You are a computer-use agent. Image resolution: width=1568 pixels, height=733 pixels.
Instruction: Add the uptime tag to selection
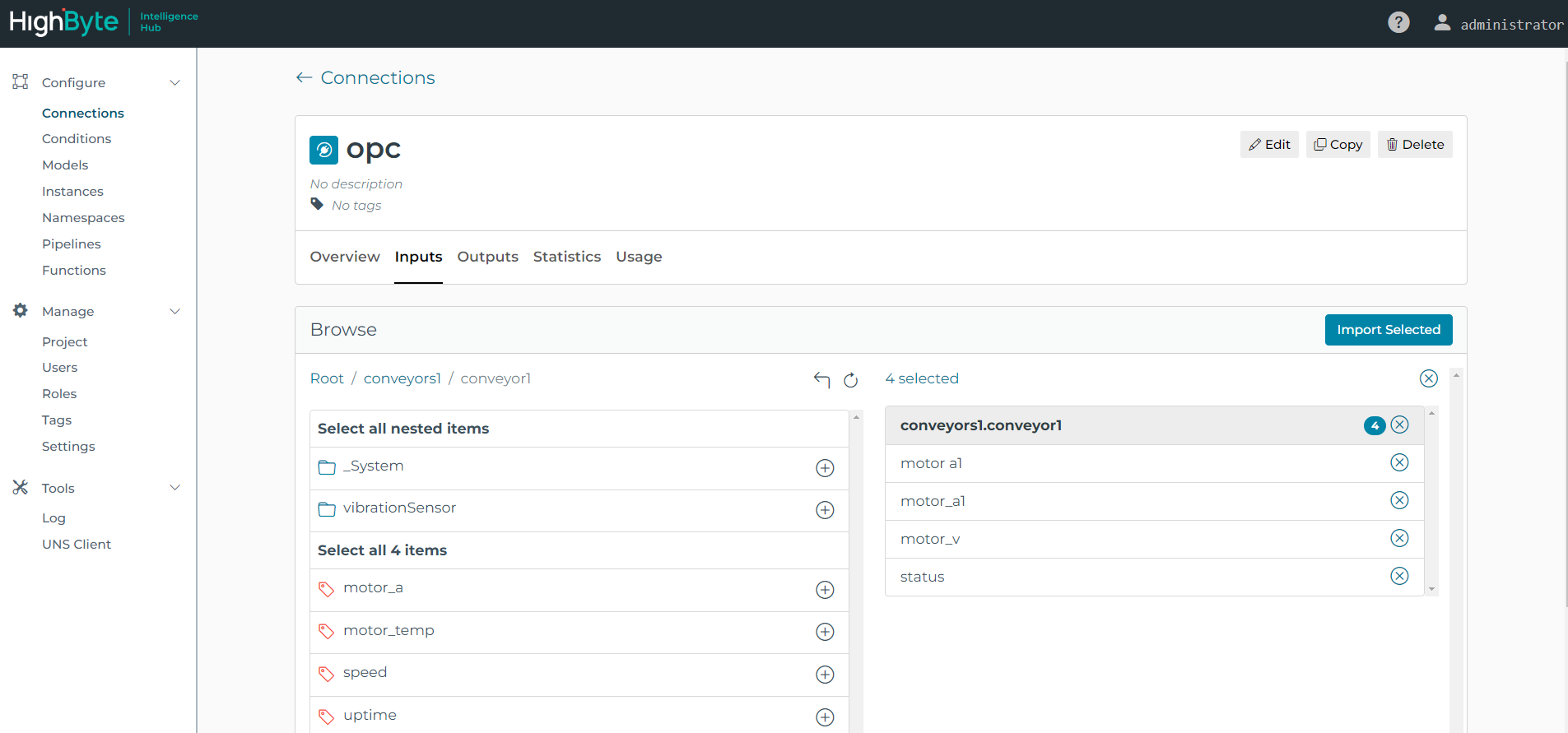pos(825,717)
